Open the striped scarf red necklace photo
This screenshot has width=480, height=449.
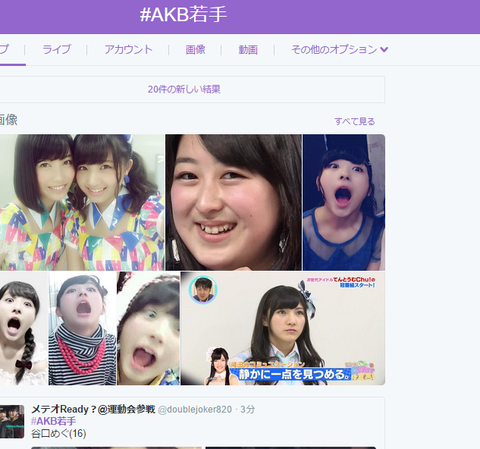tap(82, 328)
